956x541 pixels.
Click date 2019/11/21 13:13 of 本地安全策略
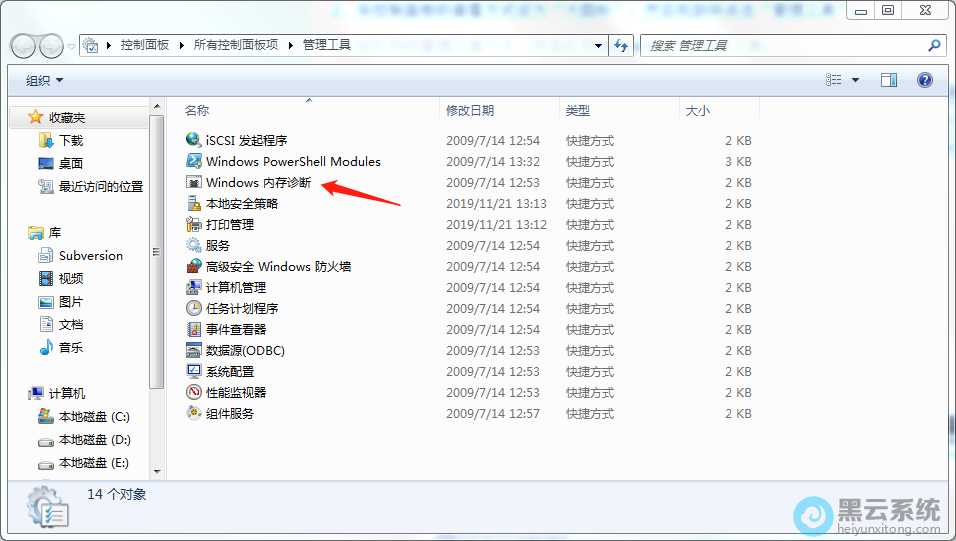click(496, 203)
